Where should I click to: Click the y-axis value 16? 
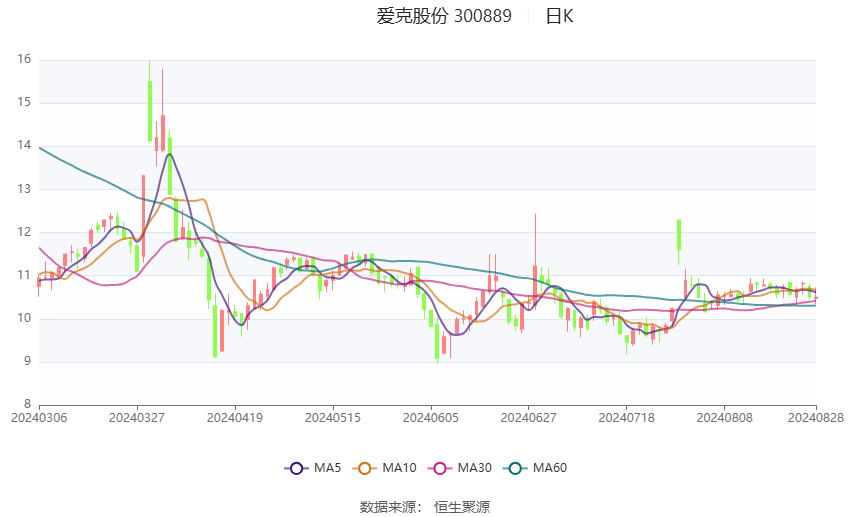24,59
